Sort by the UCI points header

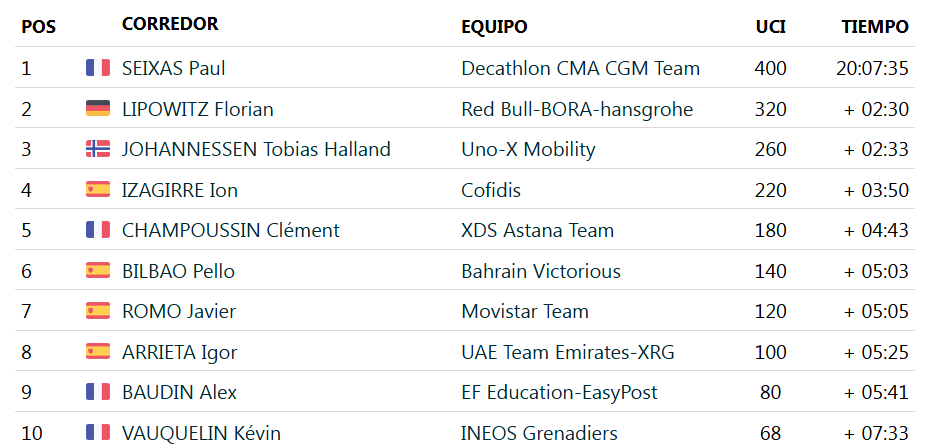tap(770, 27)
